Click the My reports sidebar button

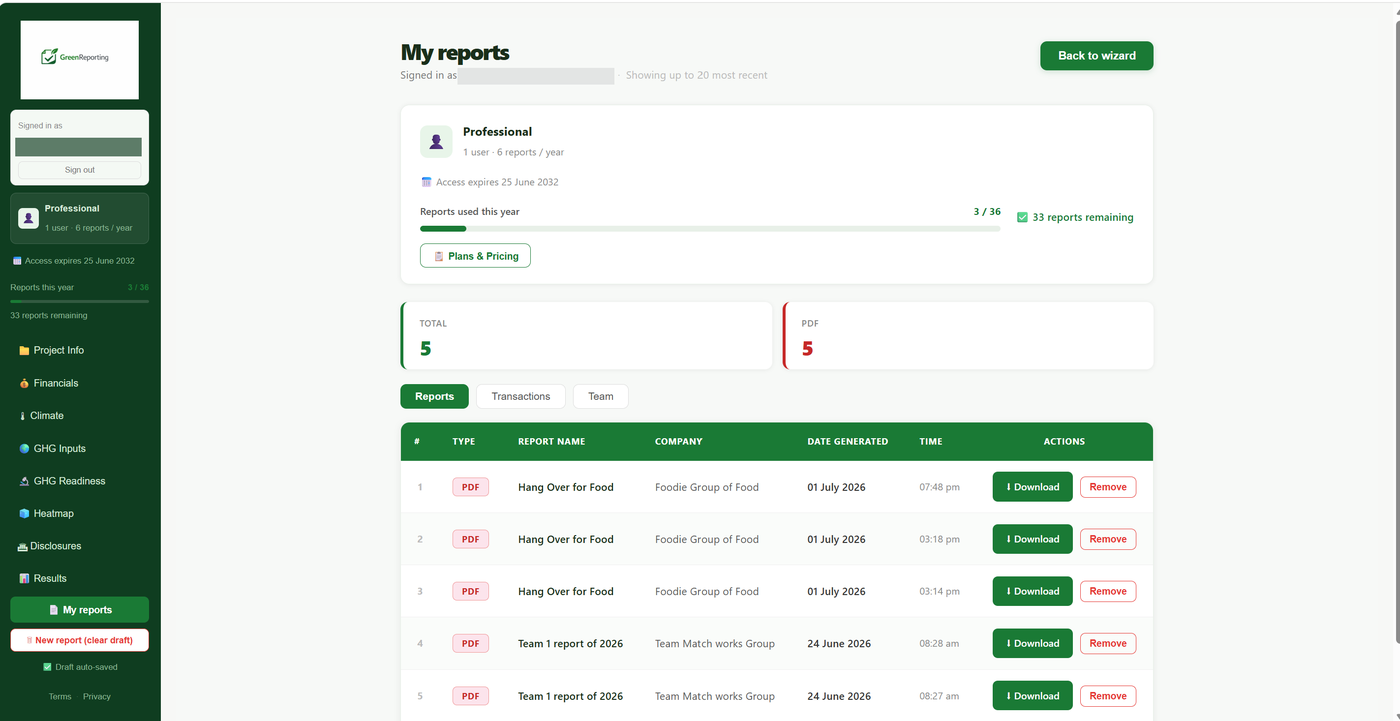coord(80,610)
